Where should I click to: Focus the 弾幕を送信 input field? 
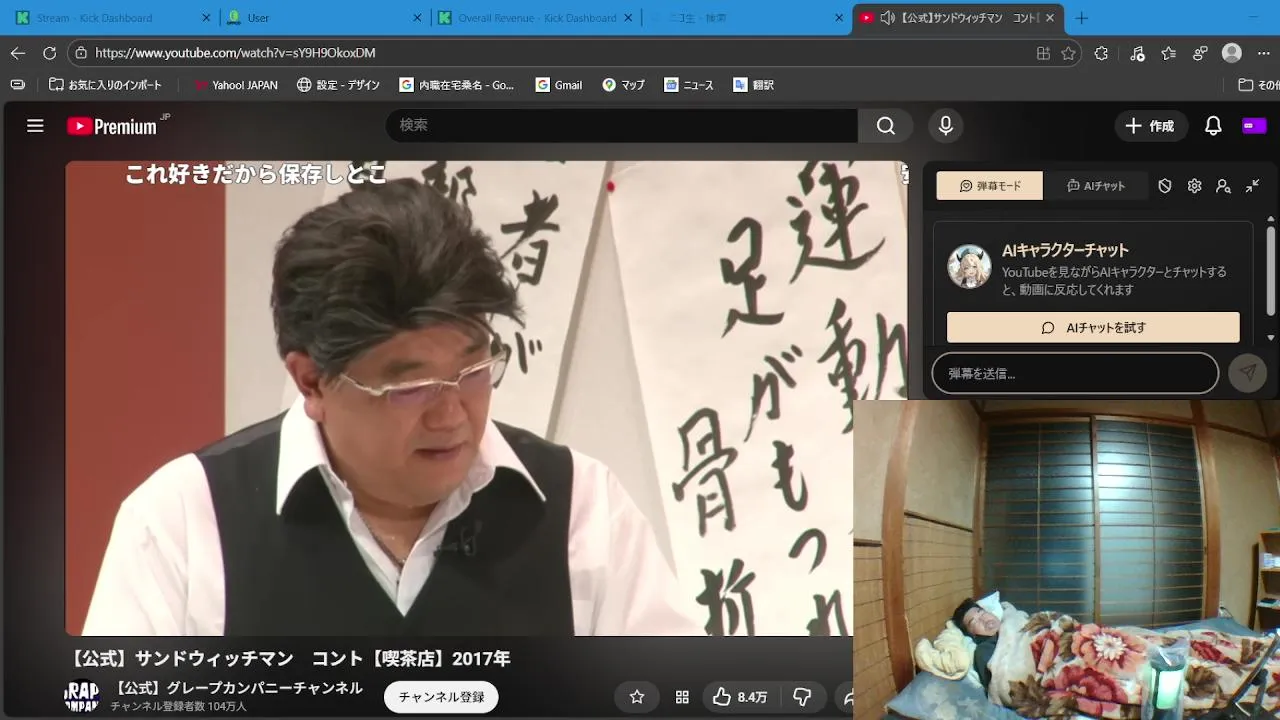[x=1075, y=373]
